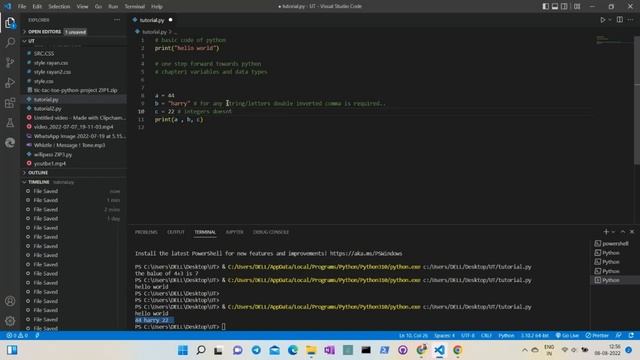
Task: Open SRC.CSS file in explorer
Action: 44,53
